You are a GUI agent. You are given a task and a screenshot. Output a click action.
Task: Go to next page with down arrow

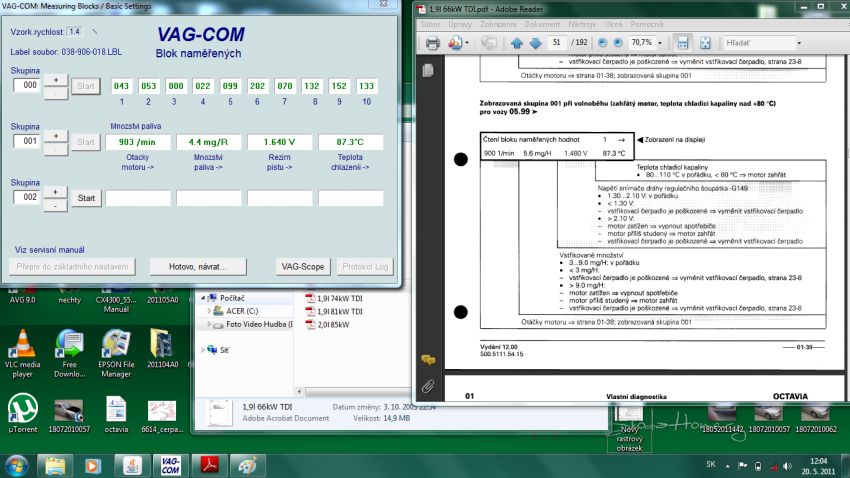pyautogui.click(x=535, y=43)
